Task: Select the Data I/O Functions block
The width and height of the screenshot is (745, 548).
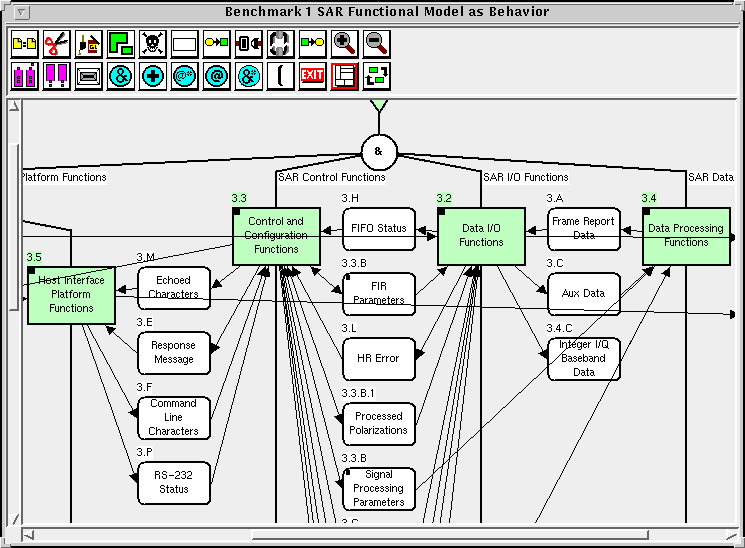Action: [x=481, y=236]
